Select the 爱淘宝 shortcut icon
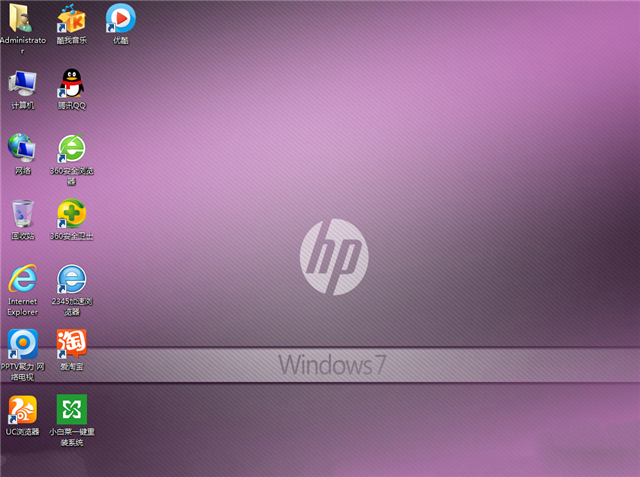 coord(71,343)
